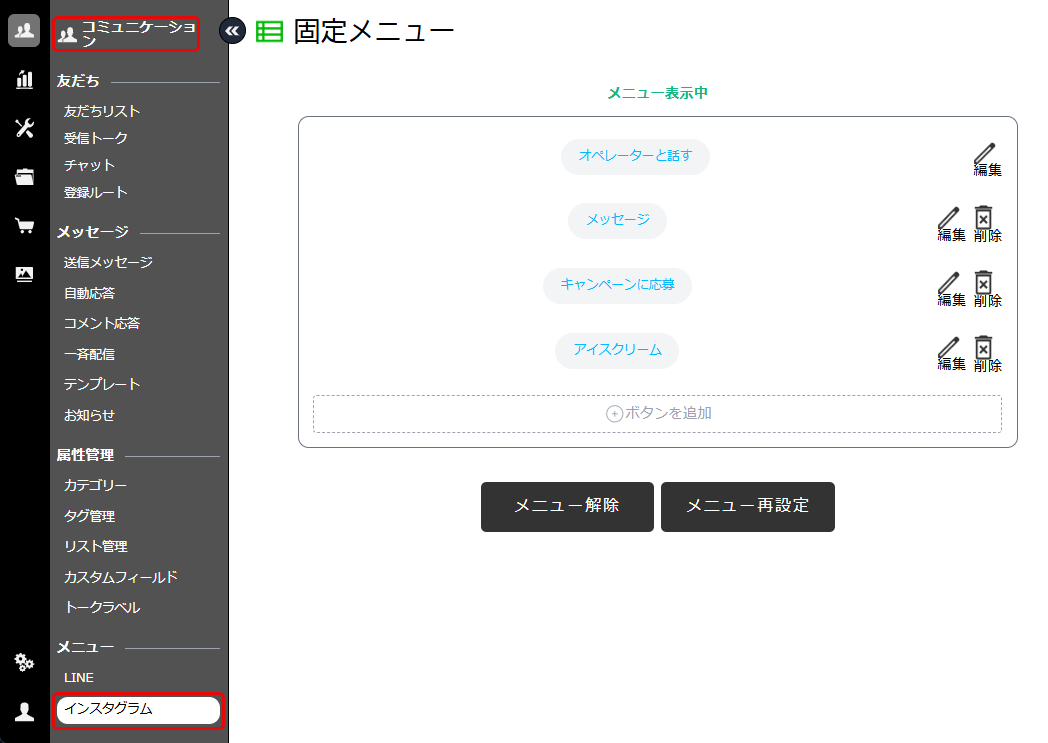
Task: Open the image gallery icon in left rail
Action: 24,274
